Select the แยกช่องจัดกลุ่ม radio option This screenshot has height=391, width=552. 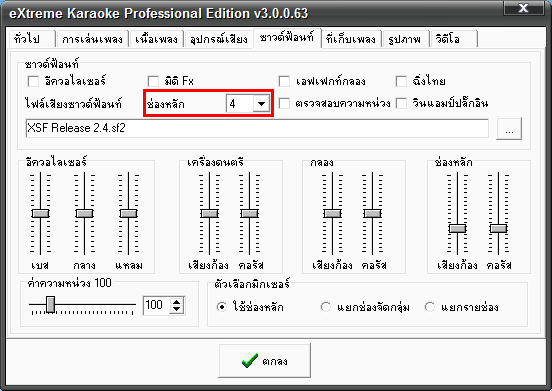(x=326, y=307)
